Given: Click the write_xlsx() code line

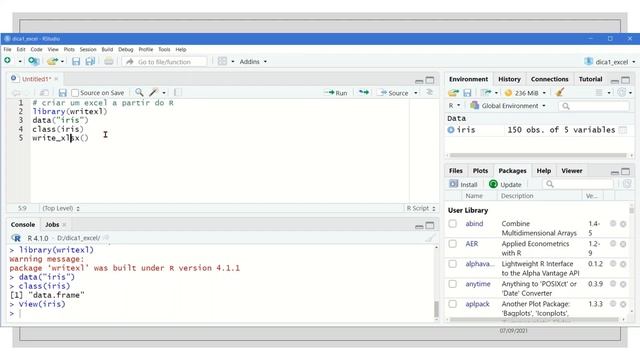Looking at the screenshot, I should pyautogui.click(x=60, y=138).
